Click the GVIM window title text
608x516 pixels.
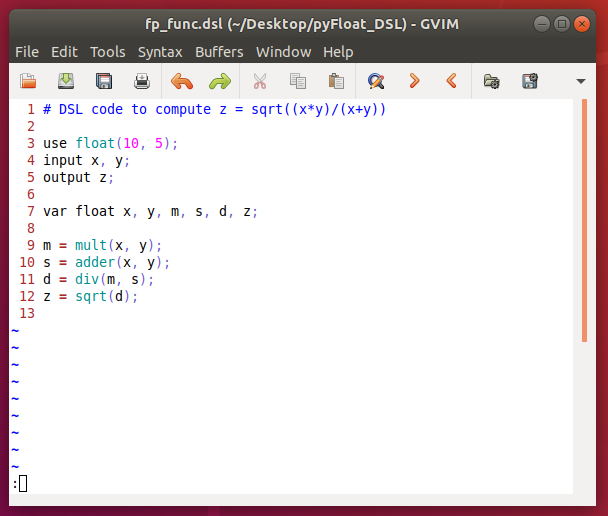click(x=302, y=24)
